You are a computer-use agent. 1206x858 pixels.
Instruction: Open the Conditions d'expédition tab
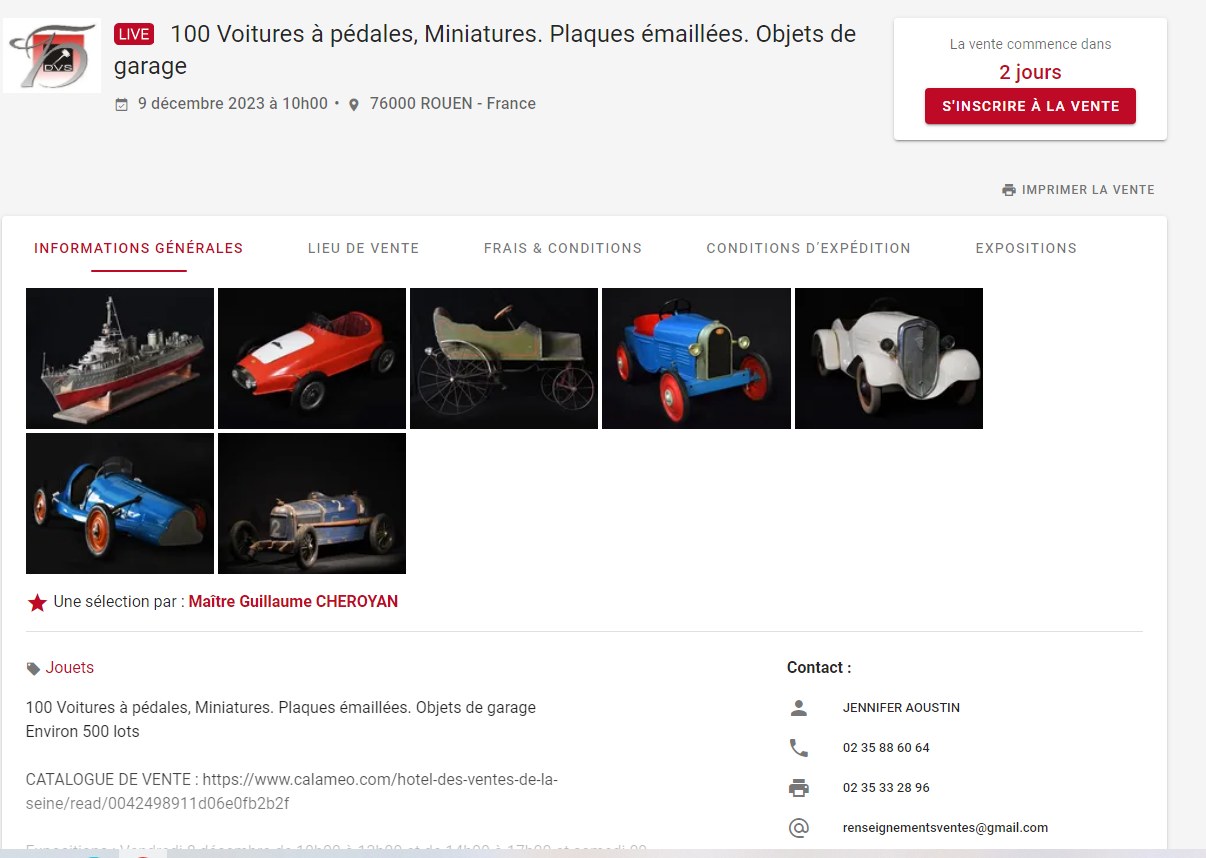808,248
